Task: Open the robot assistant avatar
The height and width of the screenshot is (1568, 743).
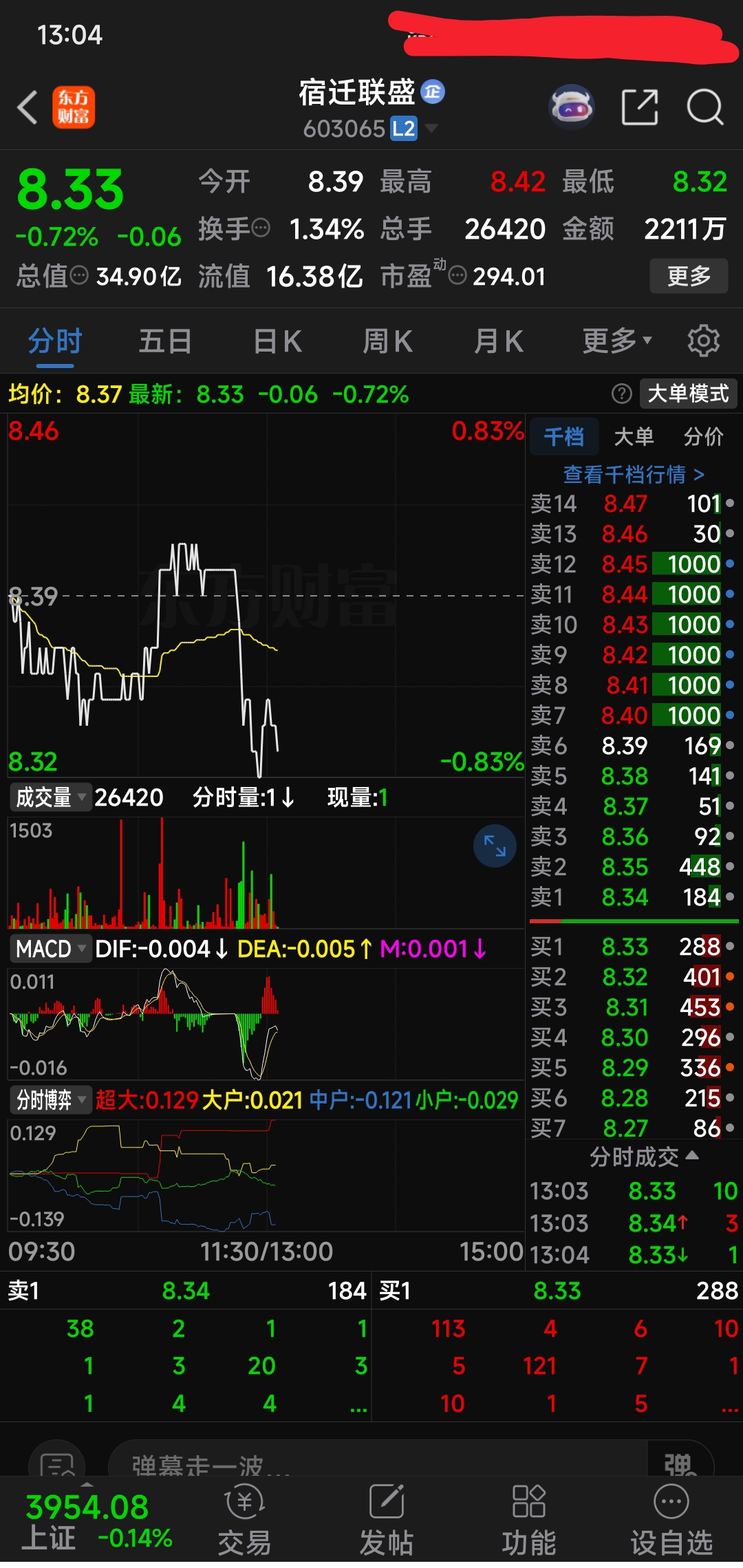Action: tap(571, 107)
